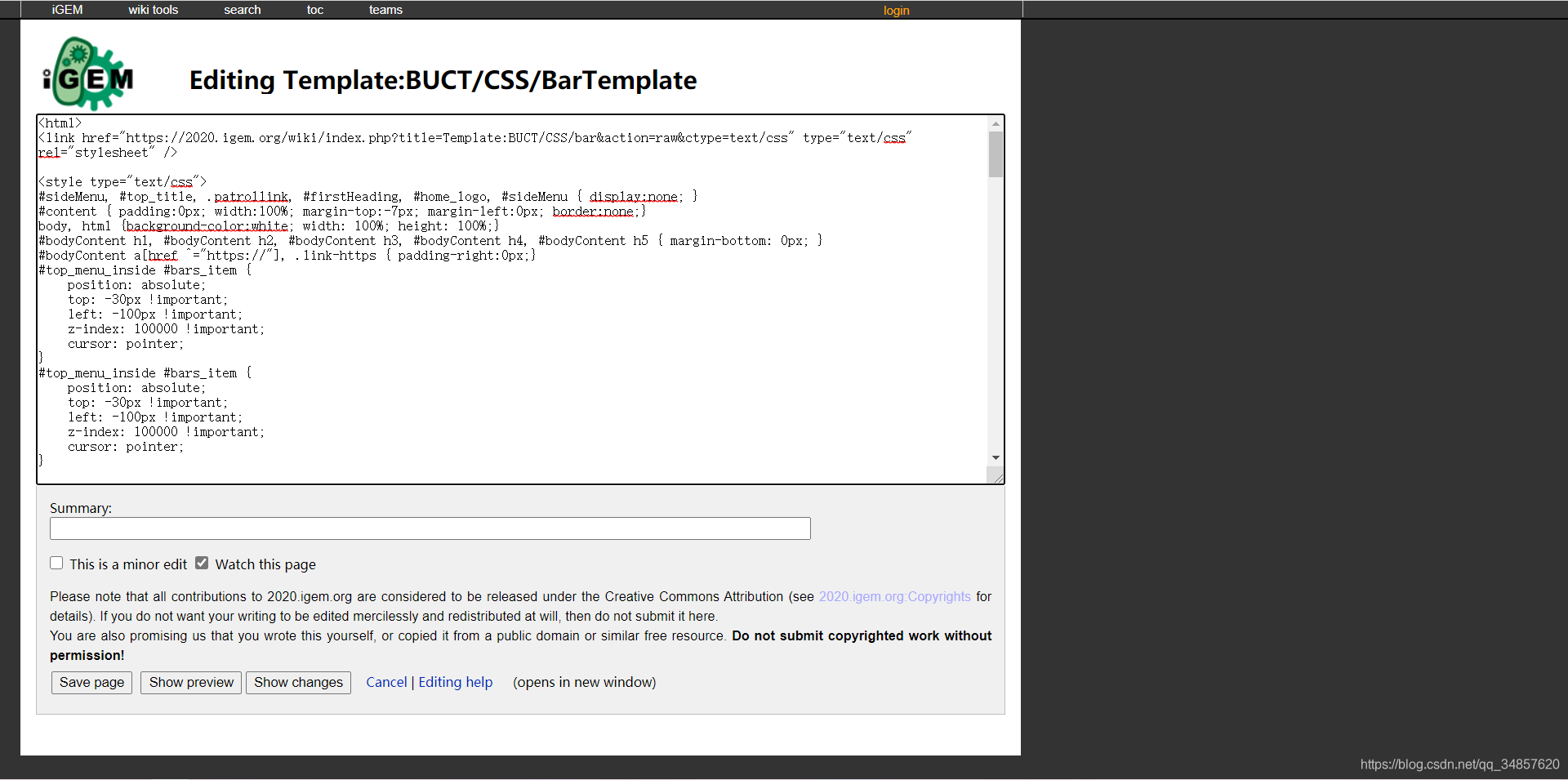Open the iGEM menu in top bar
This screenshot has width=1568, height=780.
pos(67,10)
